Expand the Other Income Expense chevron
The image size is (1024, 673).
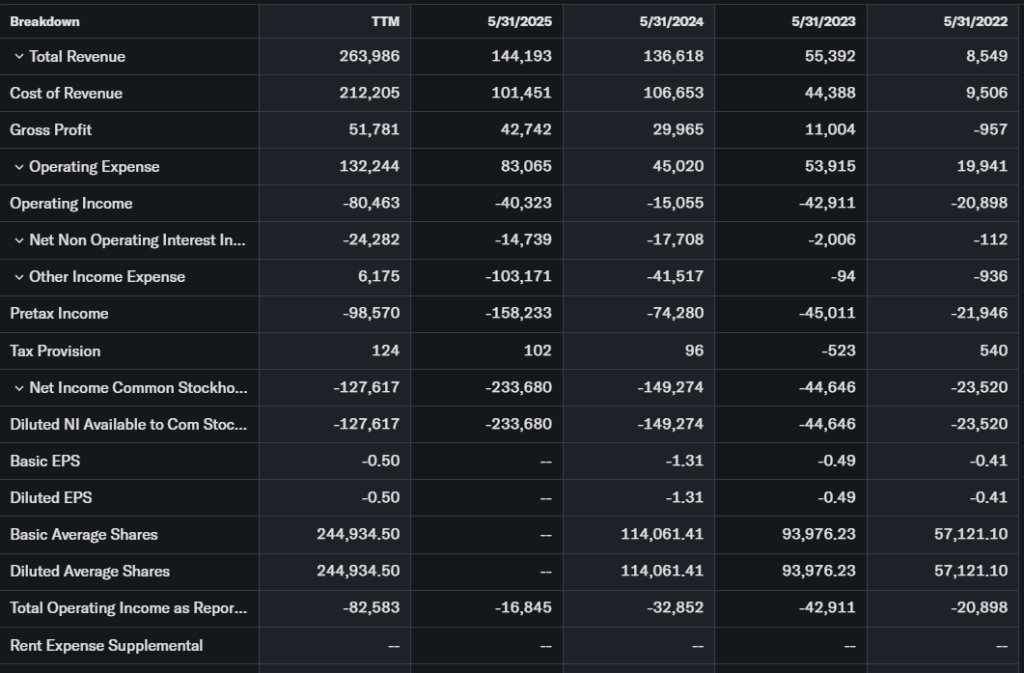(18, 277)
